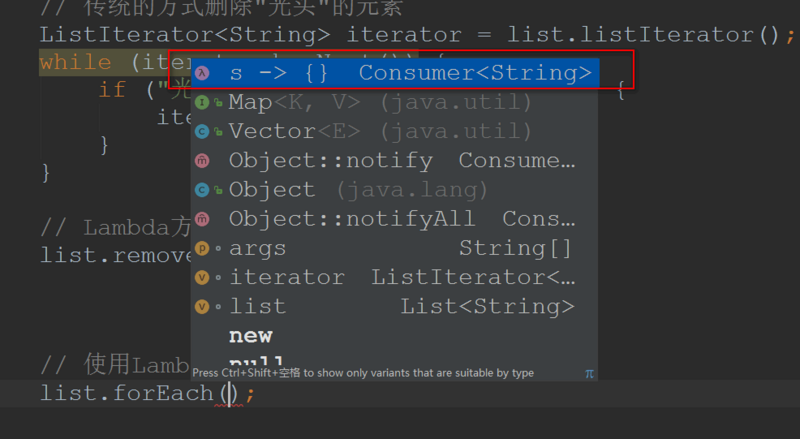The image size is (800, 439).
Task: Select the new keyword suggestion
Action: [251, 335]
